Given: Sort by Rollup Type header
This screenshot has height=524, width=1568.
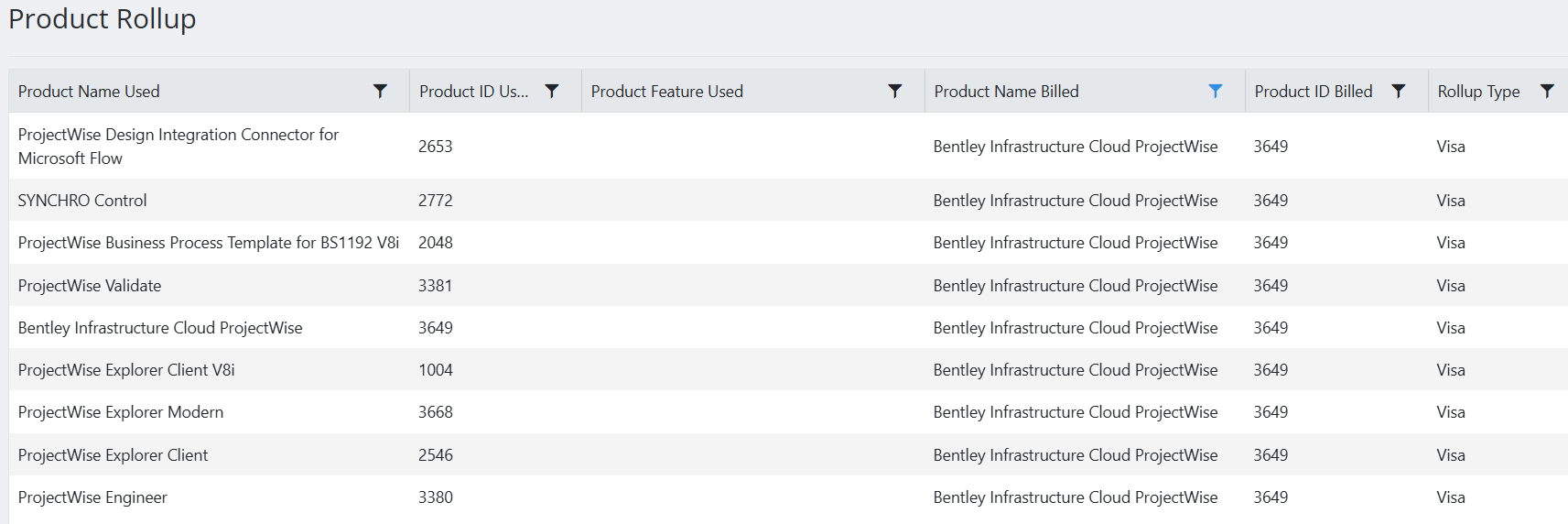Looking at the screenshot, I should [x=1478, y=92].
